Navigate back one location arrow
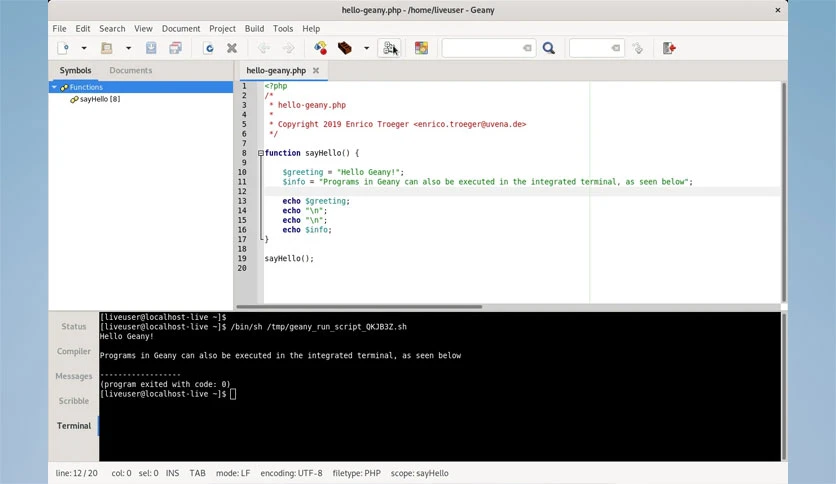The height and width of the screenshot is (484, 836). pyautogui.click(x=264, y=49)
